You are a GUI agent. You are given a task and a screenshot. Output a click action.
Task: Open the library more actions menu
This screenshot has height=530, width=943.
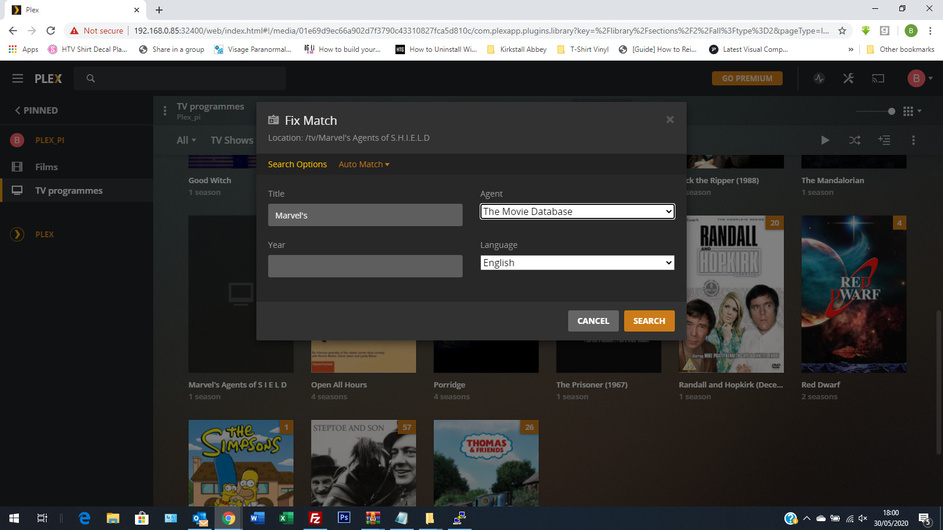click(913, 140)
